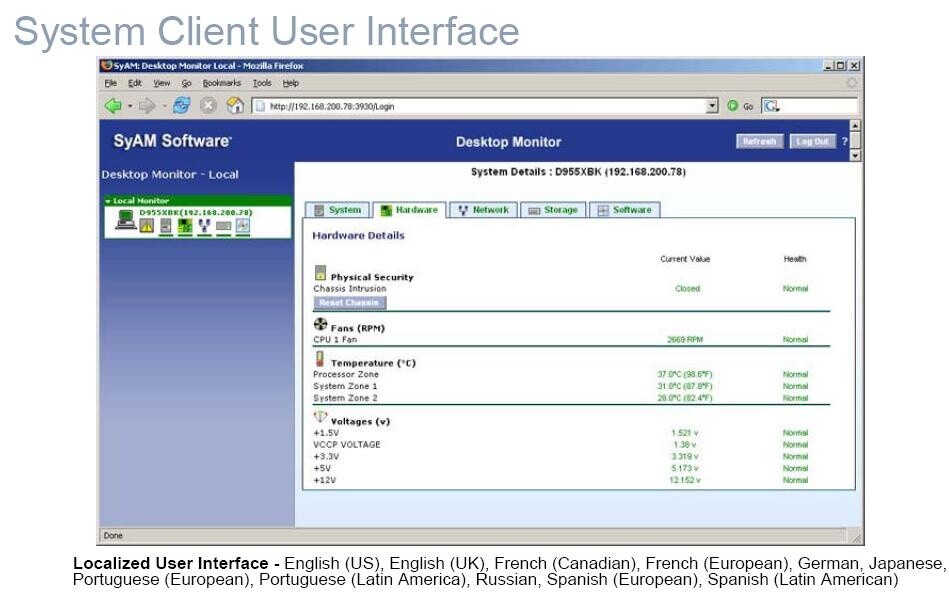
Task: Click the +1.5V label
Action: (x=326, y=433)
